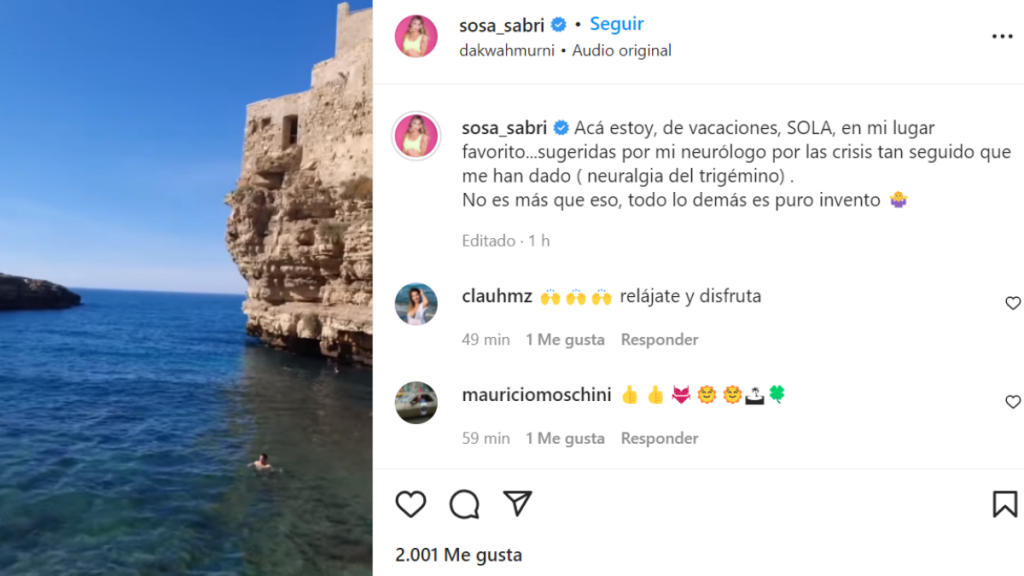Reply to mauriciomoschini's comment via Responder
Image resolution: width=1024 pixels, height=576 pixels.
click(x=659, y=438)
